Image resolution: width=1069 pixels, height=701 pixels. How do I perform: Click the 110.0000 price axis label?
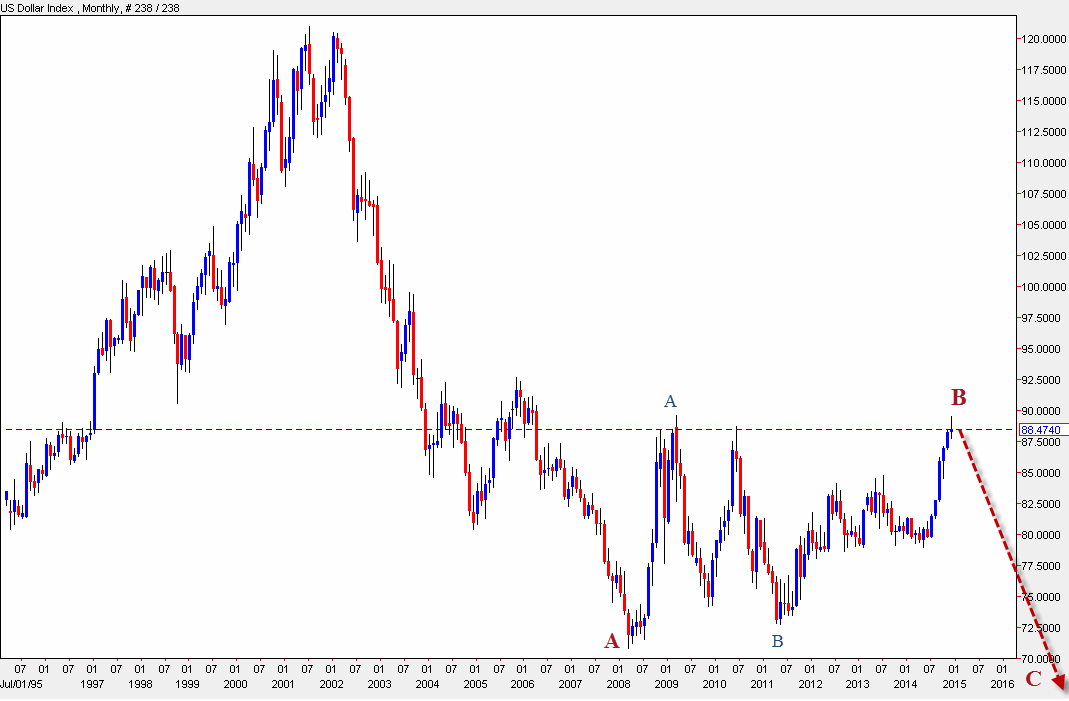tap(1042, 163)
